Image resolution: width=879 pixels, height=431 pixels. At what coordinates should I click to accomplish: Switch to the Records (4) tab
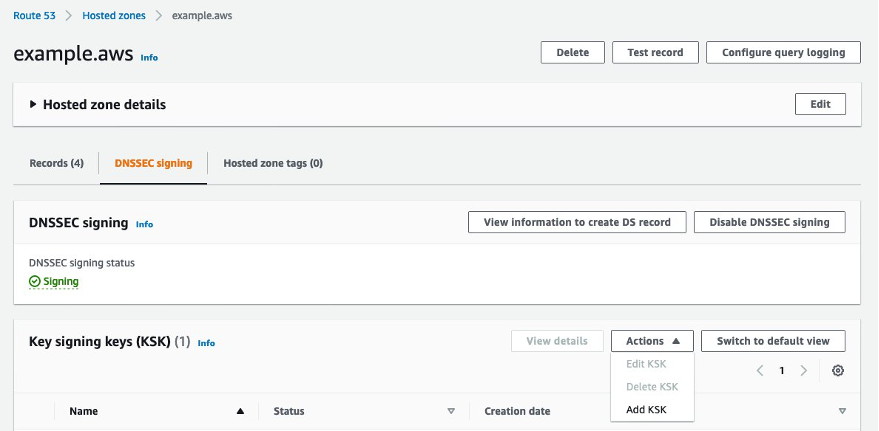tap(57, 163)
